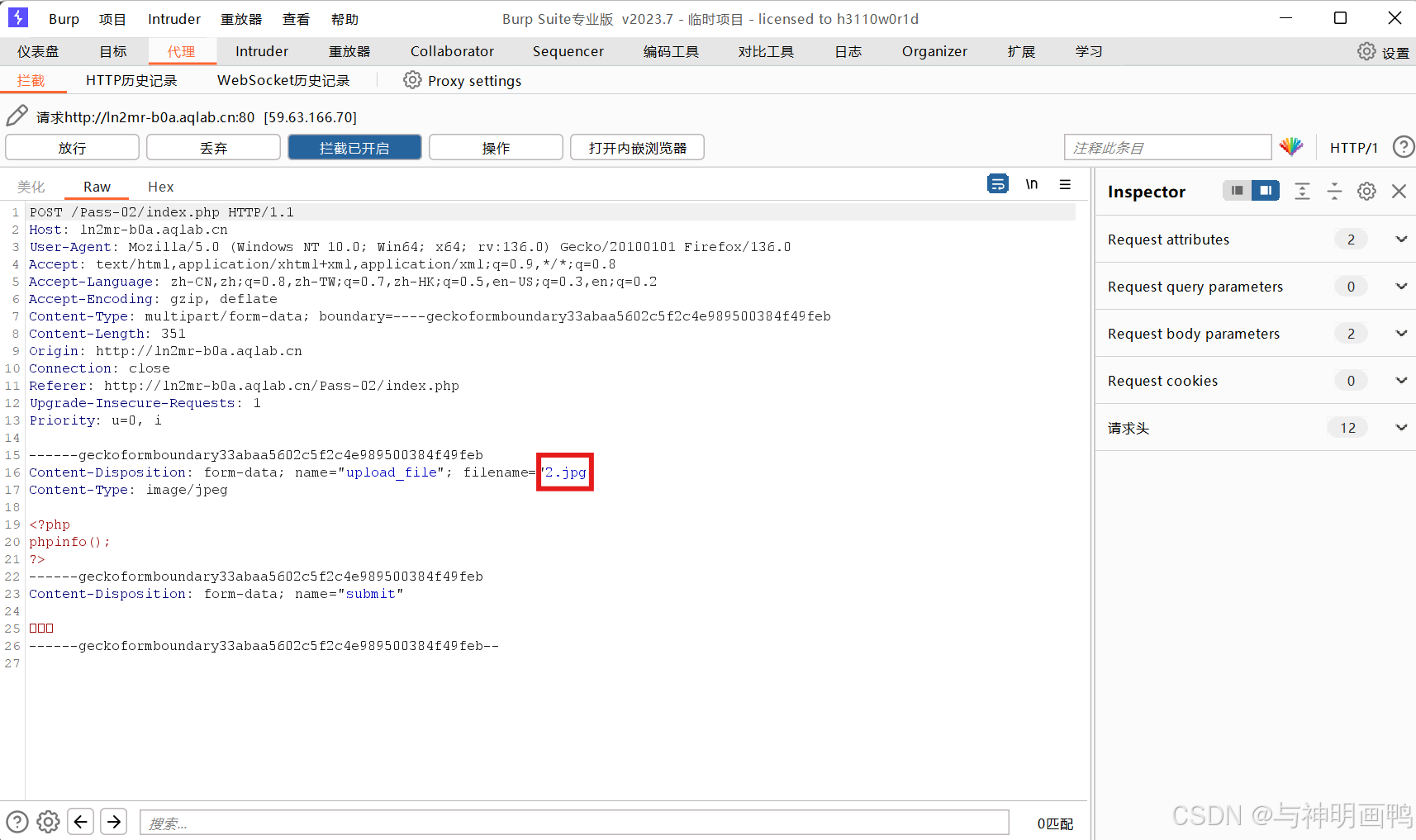Switch editor to Raw view

(x=97, y=187)
